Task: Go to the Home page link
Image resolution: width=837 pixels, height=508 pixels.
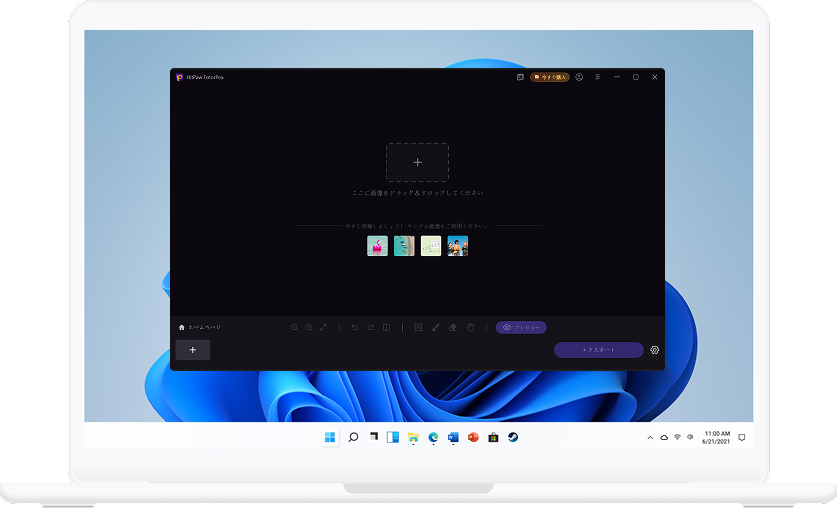Action: pos(200,327)
